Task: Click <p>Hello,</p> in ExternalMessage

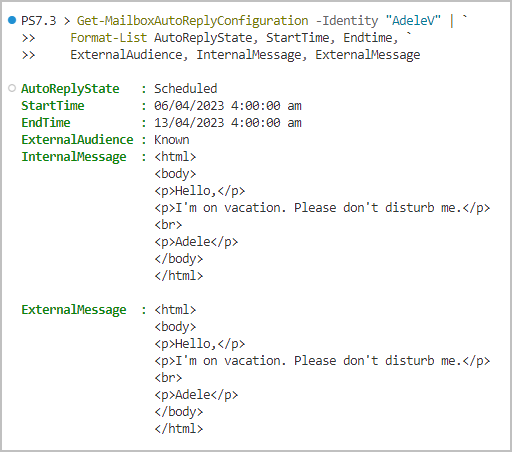Action: pyautogui.click(x=200, y=344)
